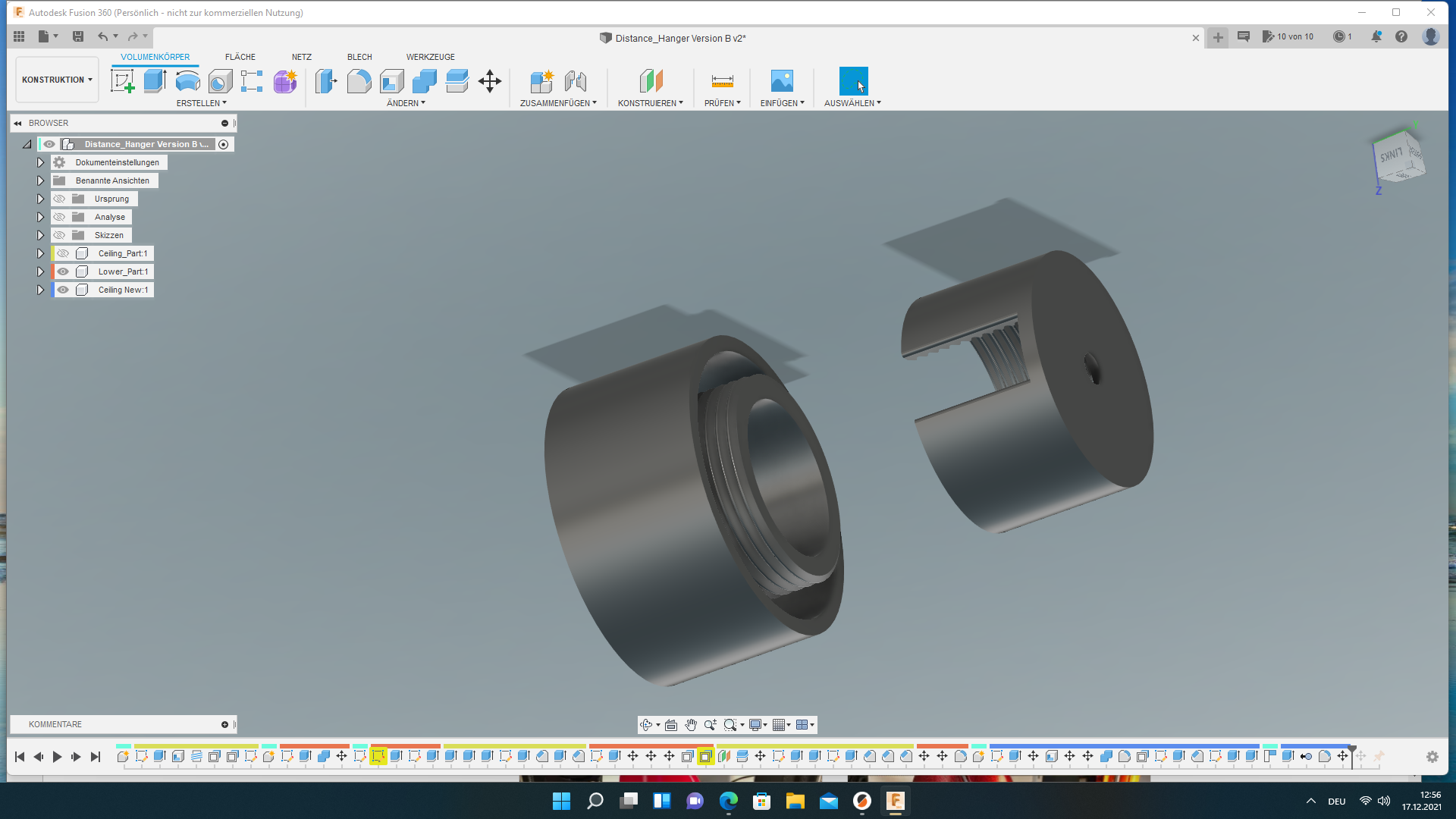Screen dimensions: 1456x819
Task: Select the Create Sketch tool
Action: point(122,81)
